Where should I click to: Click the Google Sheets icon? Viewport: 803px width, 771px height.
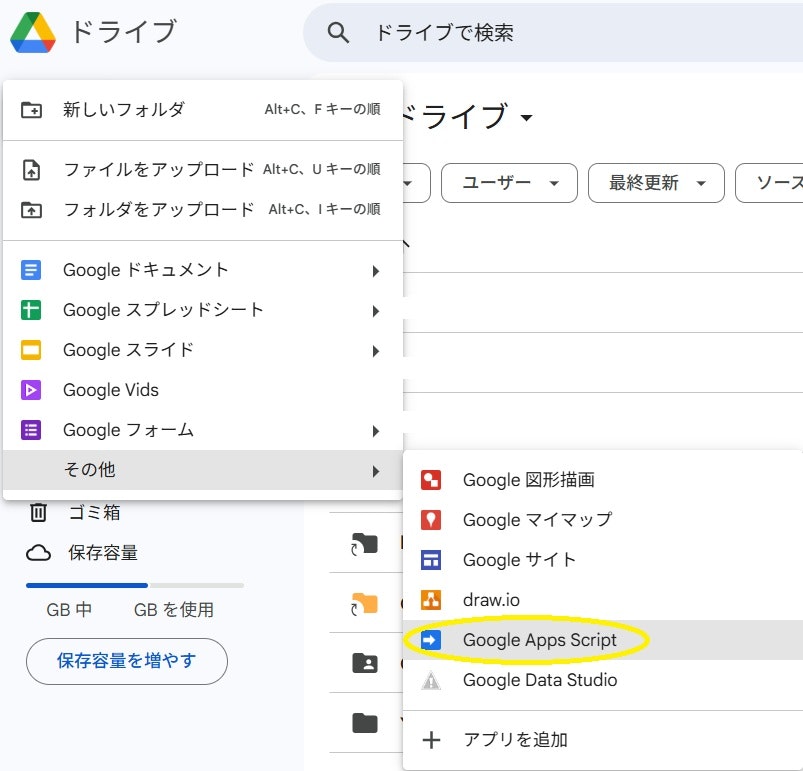[31, 310]
